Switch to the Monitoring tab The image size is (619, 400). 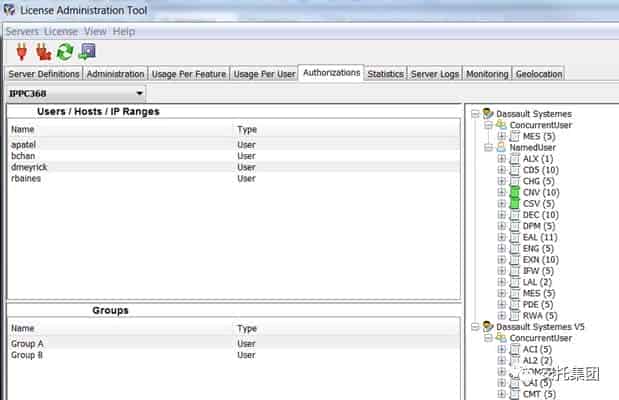click(487, 74)
